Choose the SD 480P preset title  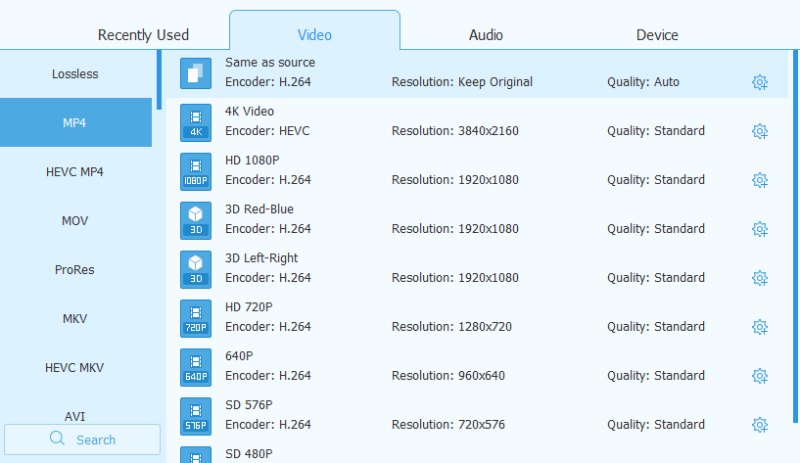tap(248, 454)
